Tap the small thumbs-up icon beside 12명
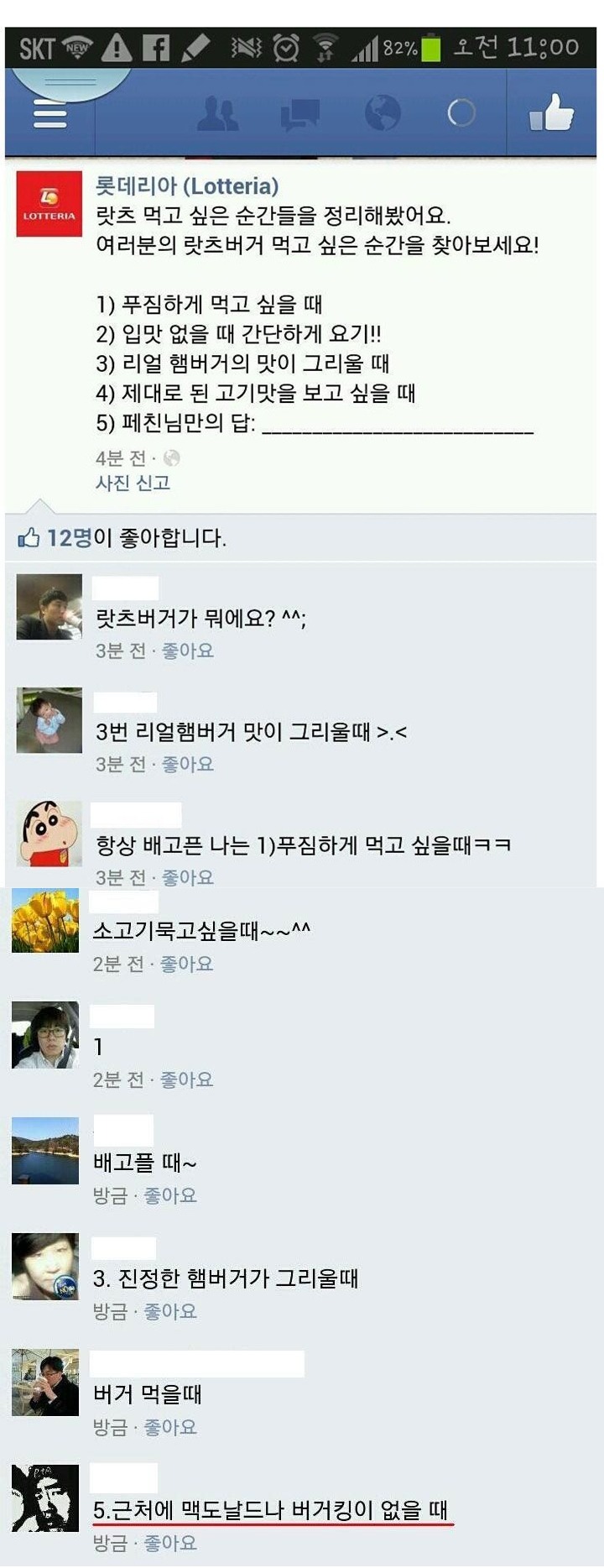 pos(29,537)
